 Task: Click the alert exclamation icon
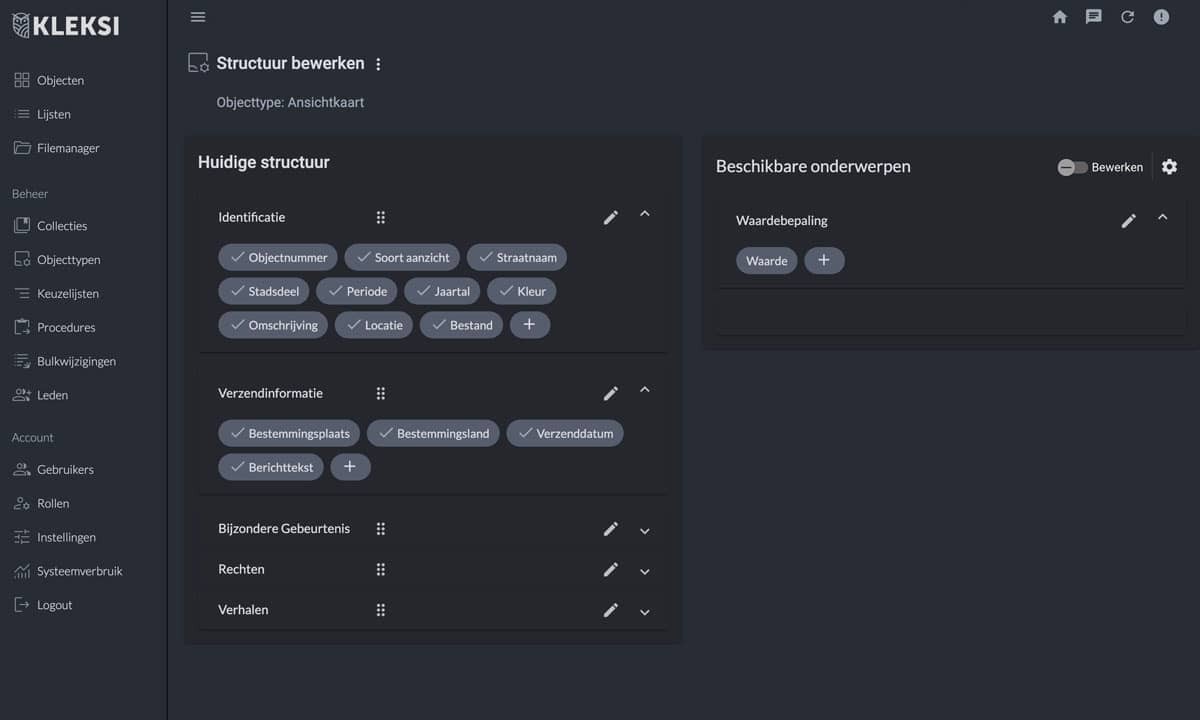tap(1161, 17)
